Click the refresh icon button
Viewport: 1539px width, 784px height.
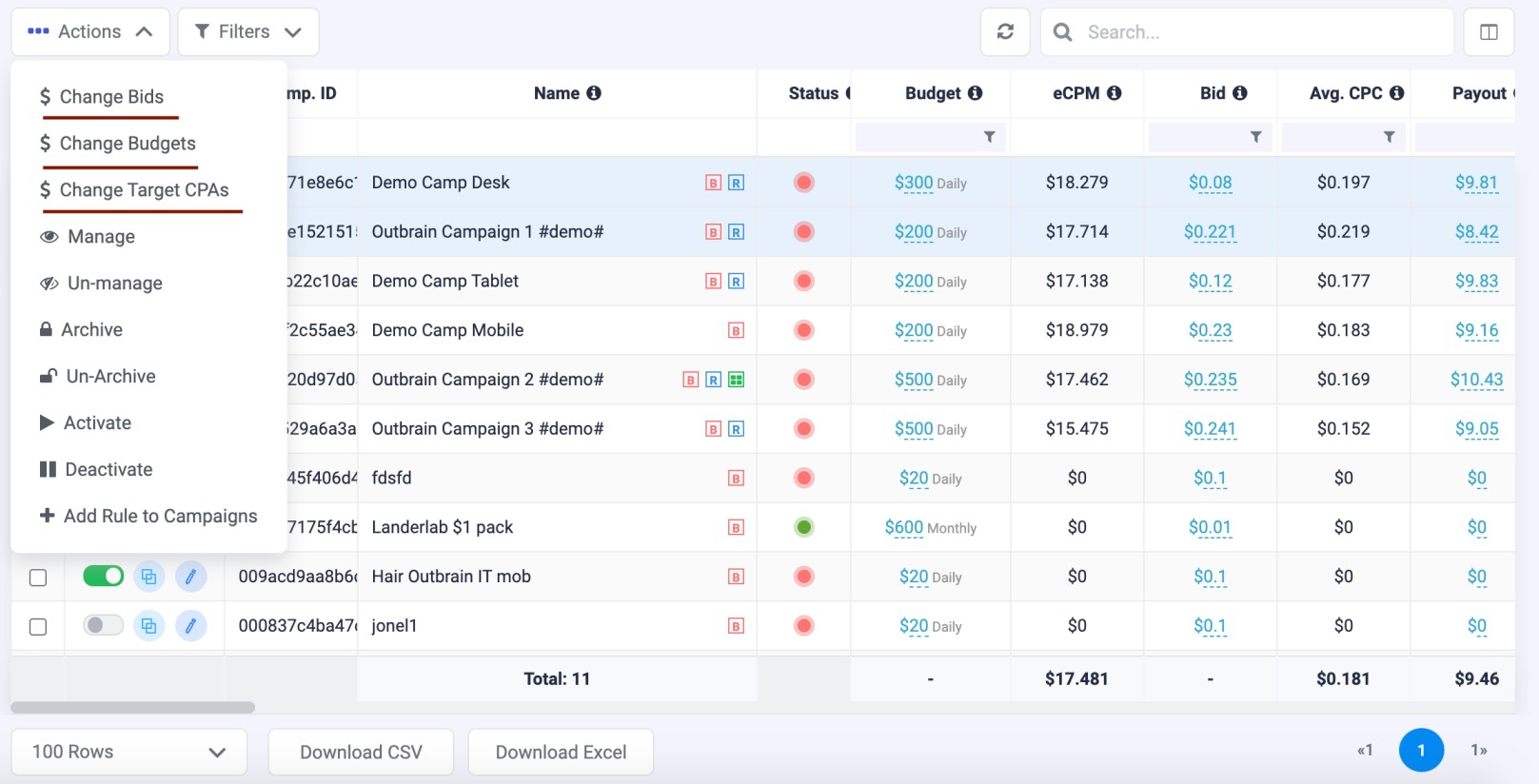tap(1005, 32)
